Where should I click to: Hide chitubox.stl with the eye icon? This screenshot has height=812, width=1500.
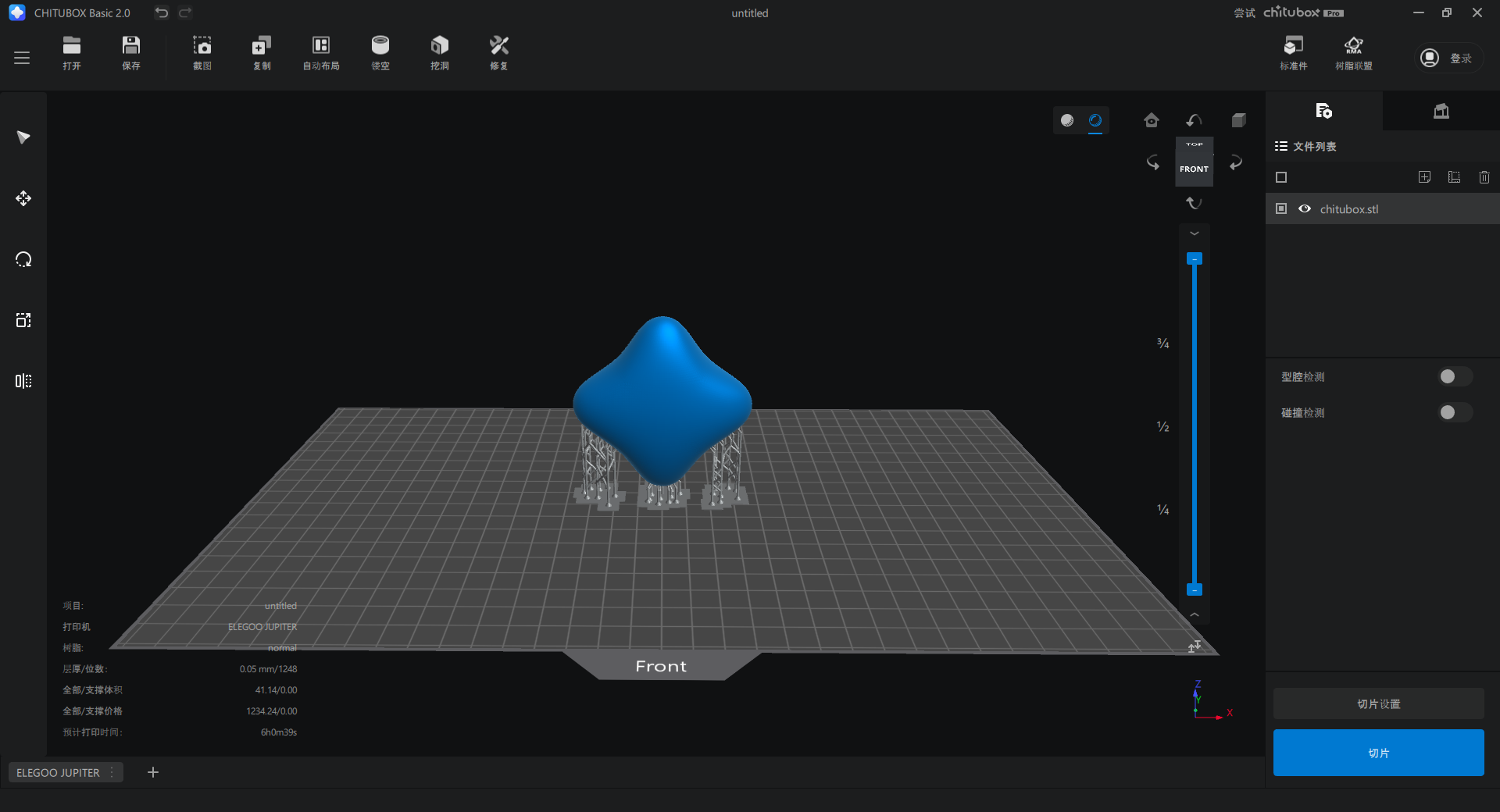pos(1305,208)
